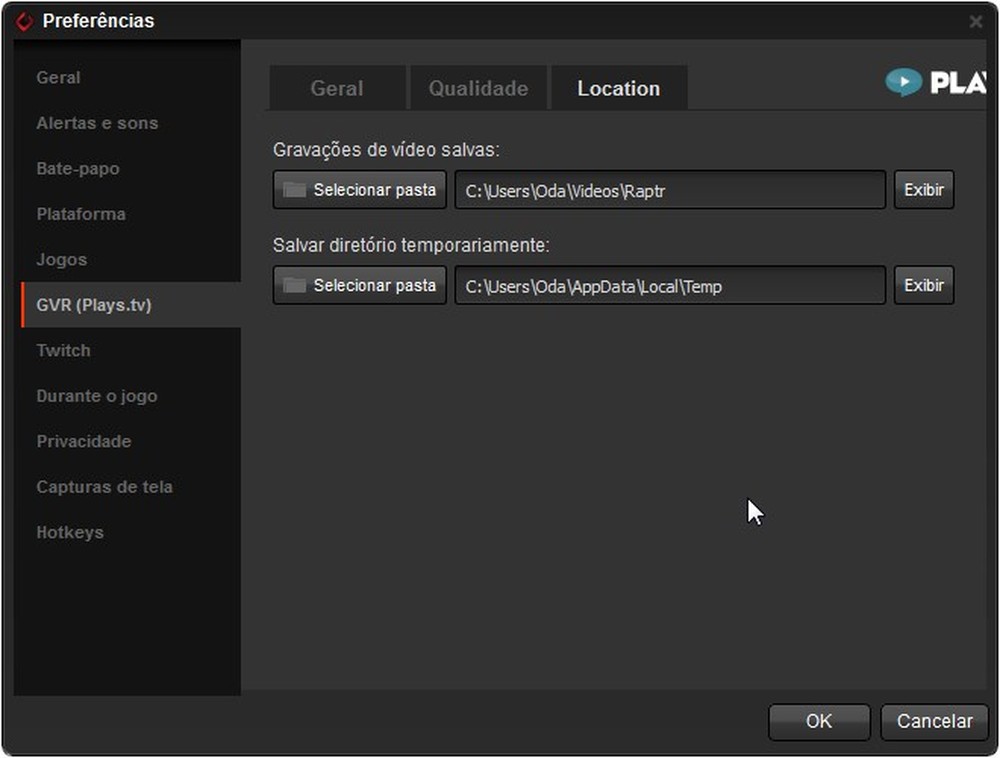Click Exibir for the Temp path

point(924,285)
